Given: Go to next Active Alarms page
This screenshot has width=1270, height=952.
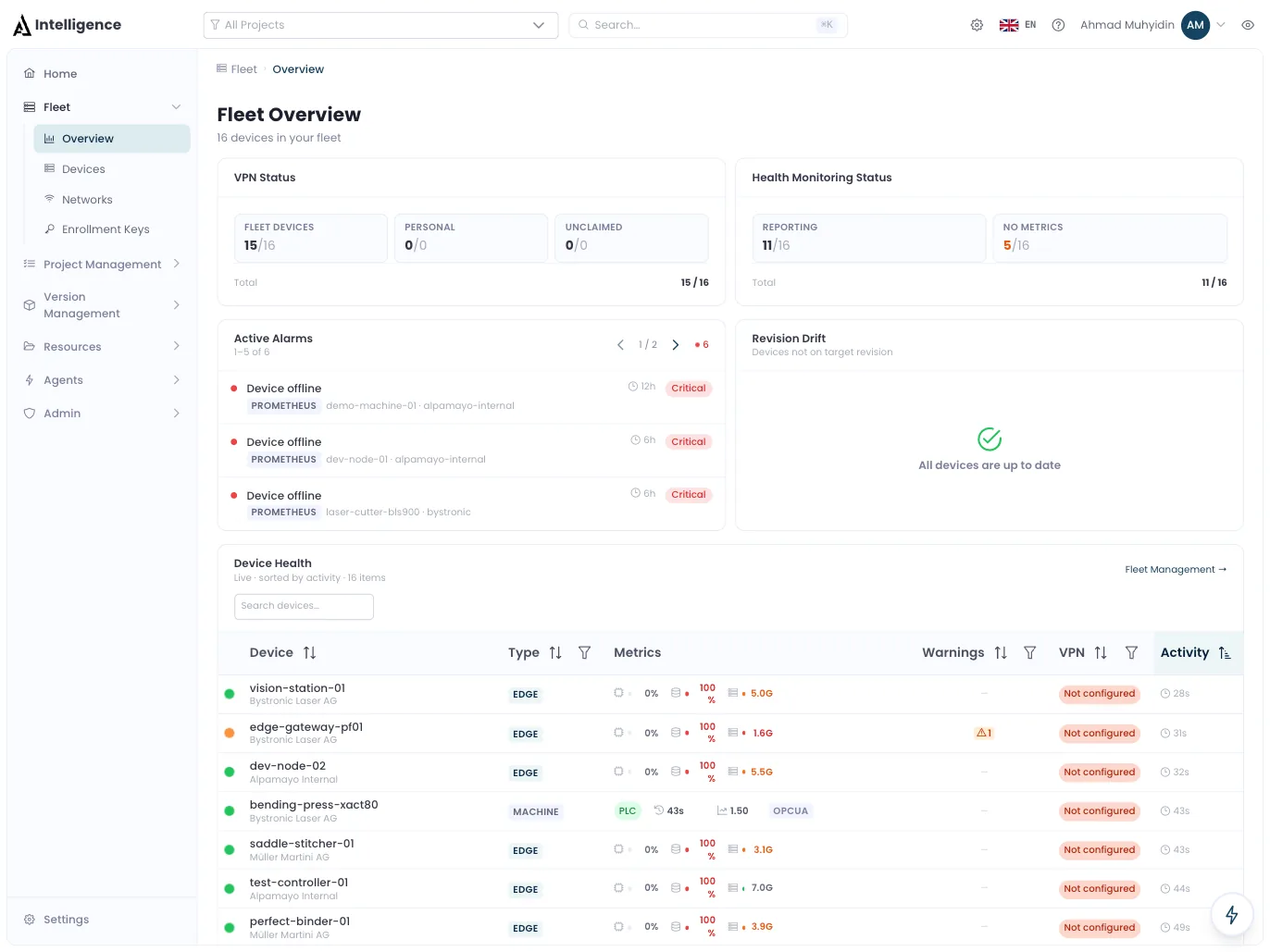Looking at the screenshot, I should pyautogui.click(x=676, y=345).
